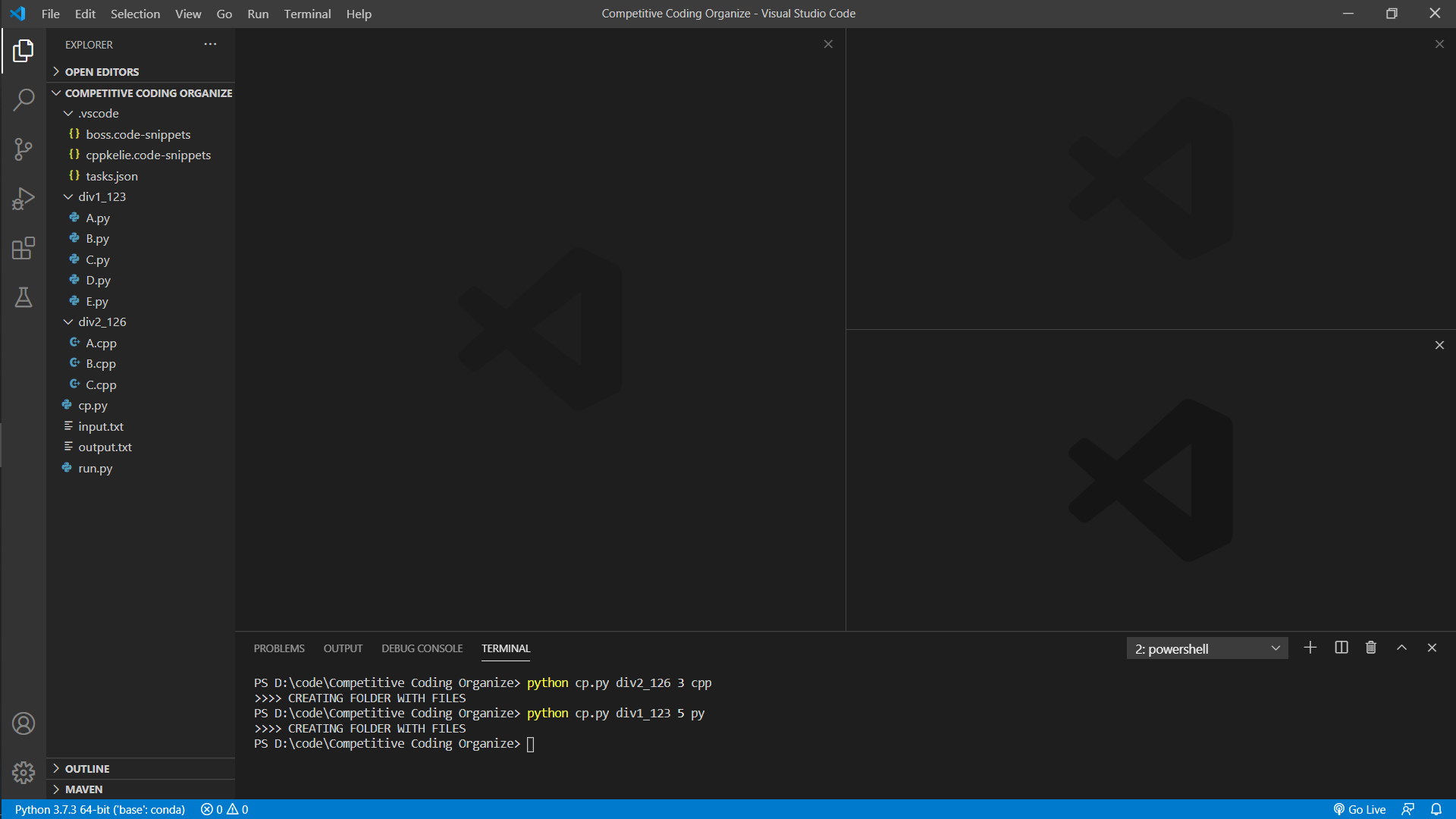1456x819 pixels.
Task: Collapse the div1_123 folder
Action: 141,196
